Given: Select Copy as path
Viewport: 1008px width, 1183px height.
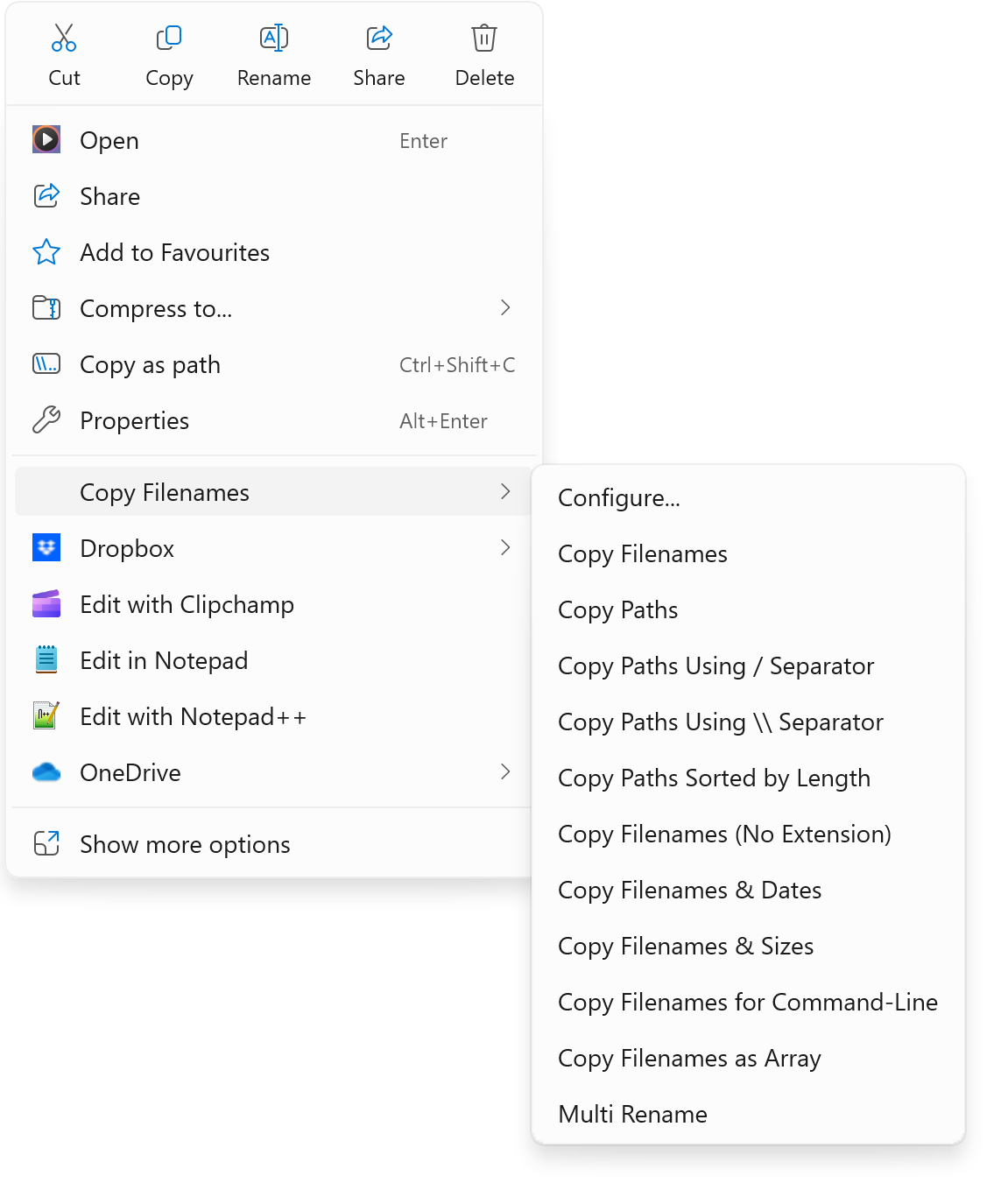Looking at the screenshot, I should click(x=150, y=364).
